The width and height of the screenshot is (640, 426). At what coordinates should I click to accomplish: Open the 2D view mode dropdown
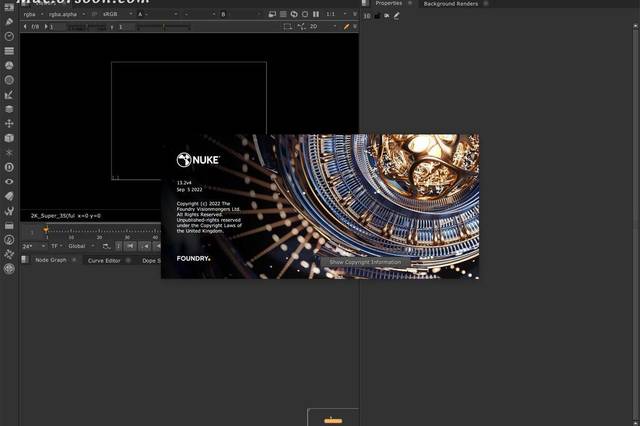[x=323, y=27]
